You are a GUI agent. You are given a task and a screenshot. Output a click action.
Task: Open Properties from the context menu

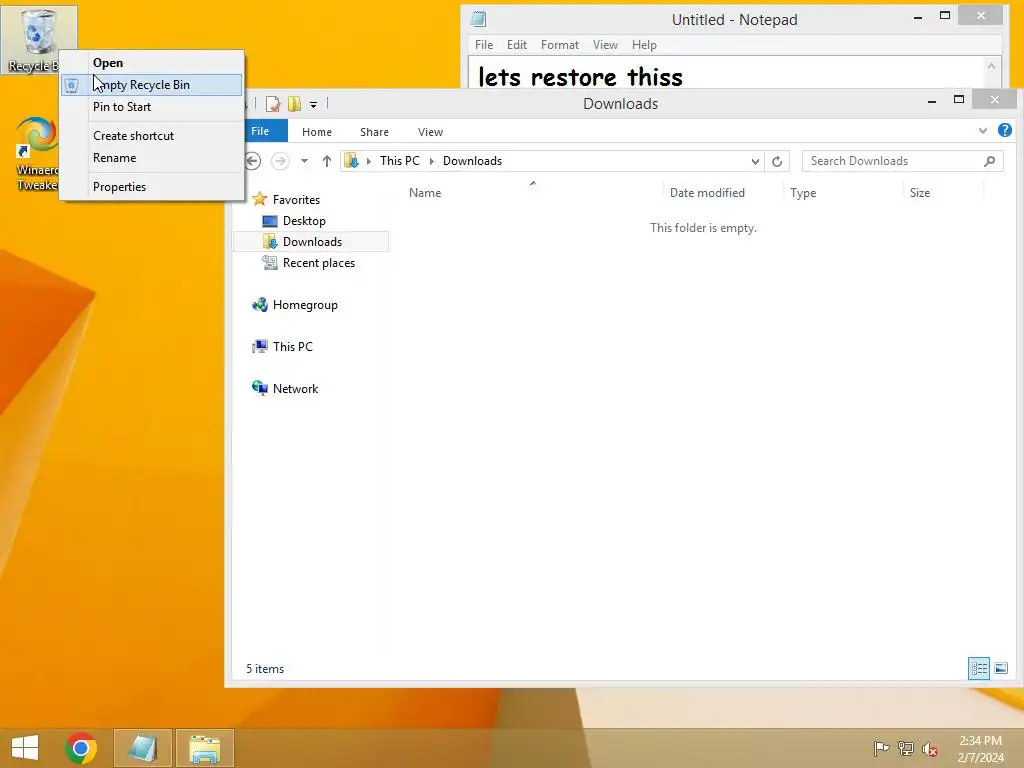click(x=120, y=187)
